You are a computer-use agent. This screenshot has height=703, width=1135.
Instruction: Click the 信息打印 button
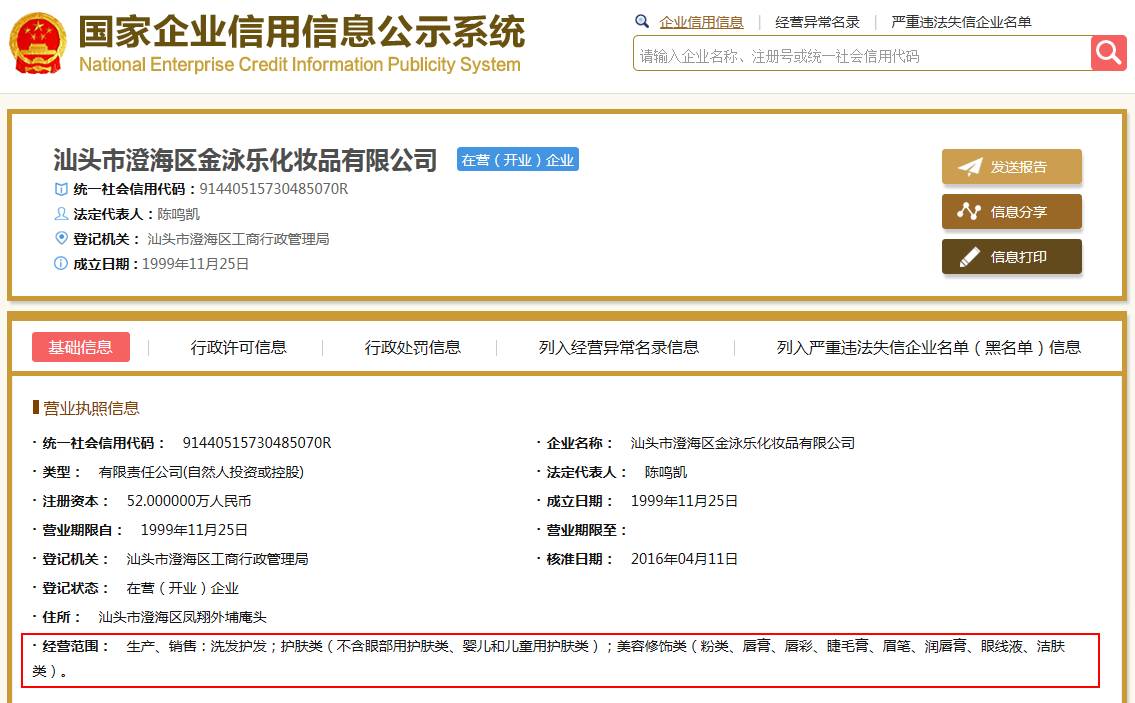(x=1011, y=257)
